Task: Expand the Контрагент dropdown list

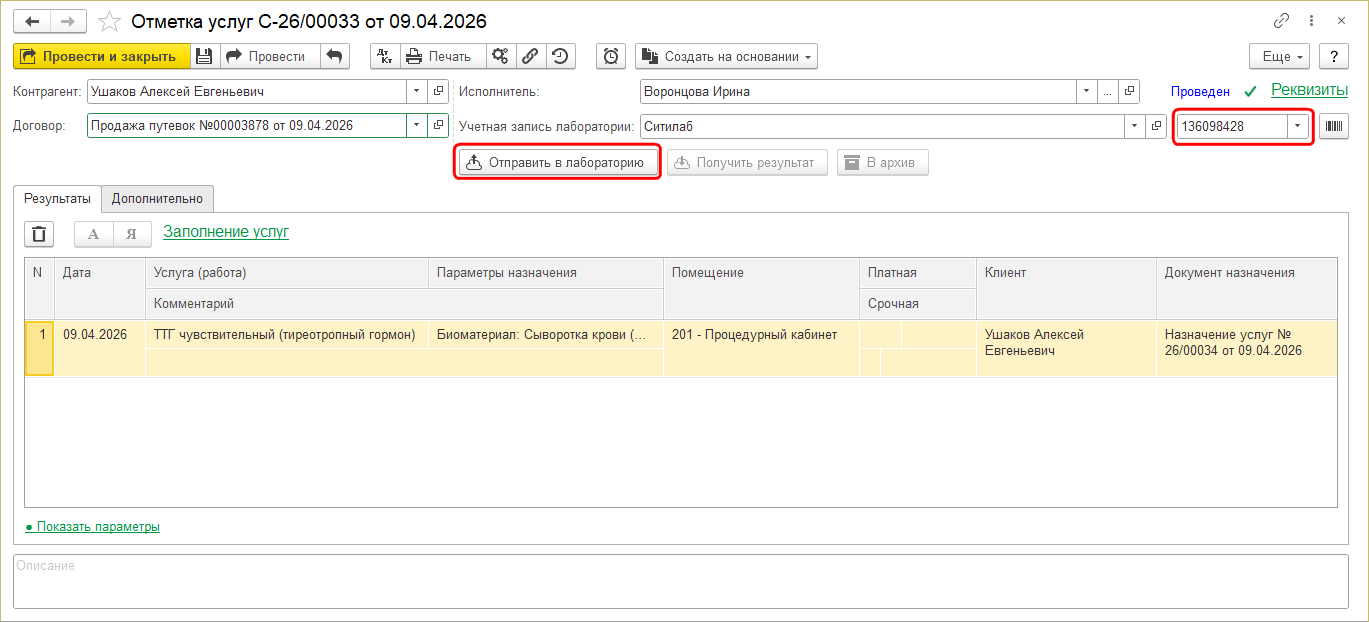Action: [417, 92]
